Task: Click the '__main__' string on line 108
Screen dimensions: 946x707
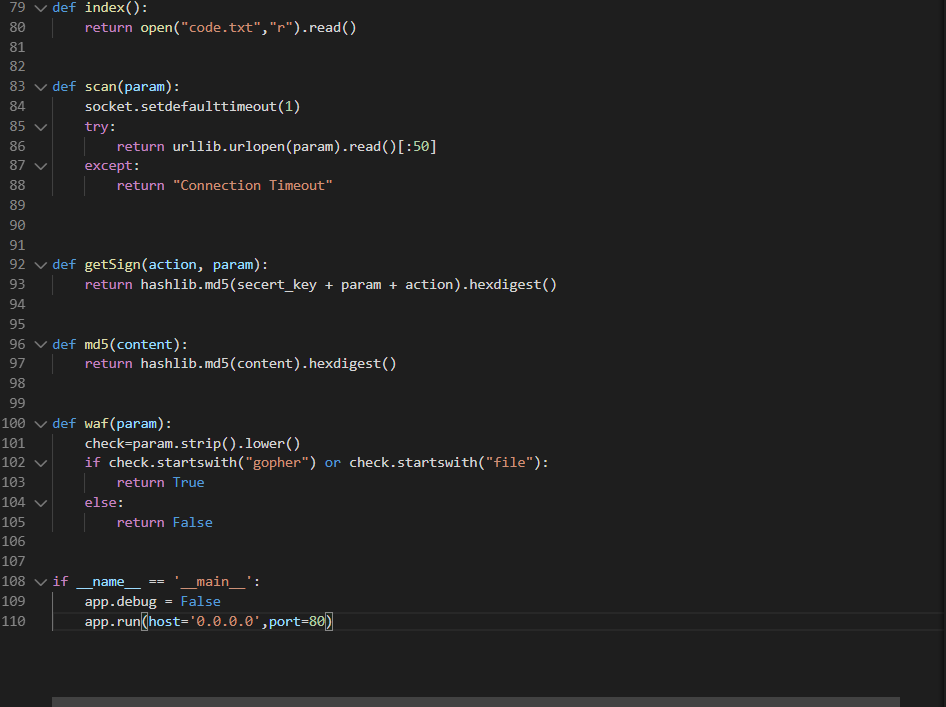Action: coord(212,582)
